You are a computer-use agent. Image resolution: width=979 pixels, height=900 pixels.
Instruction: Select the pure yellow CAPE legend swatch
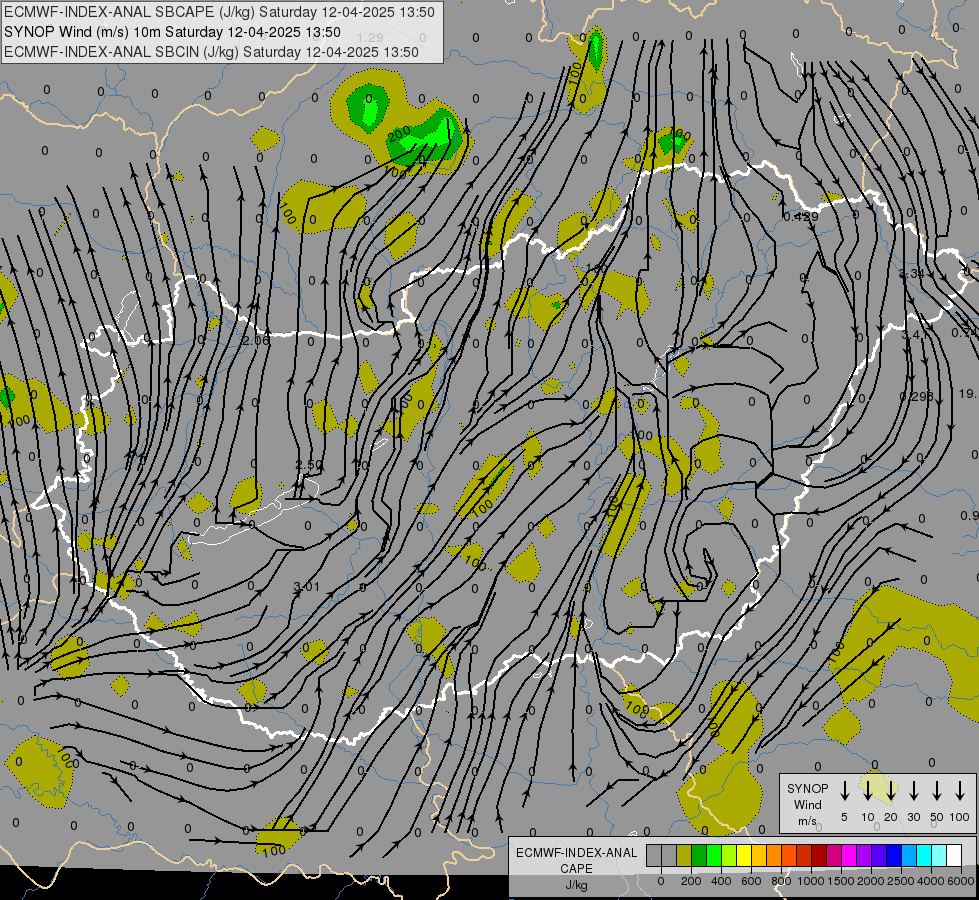tap(744, 855)
